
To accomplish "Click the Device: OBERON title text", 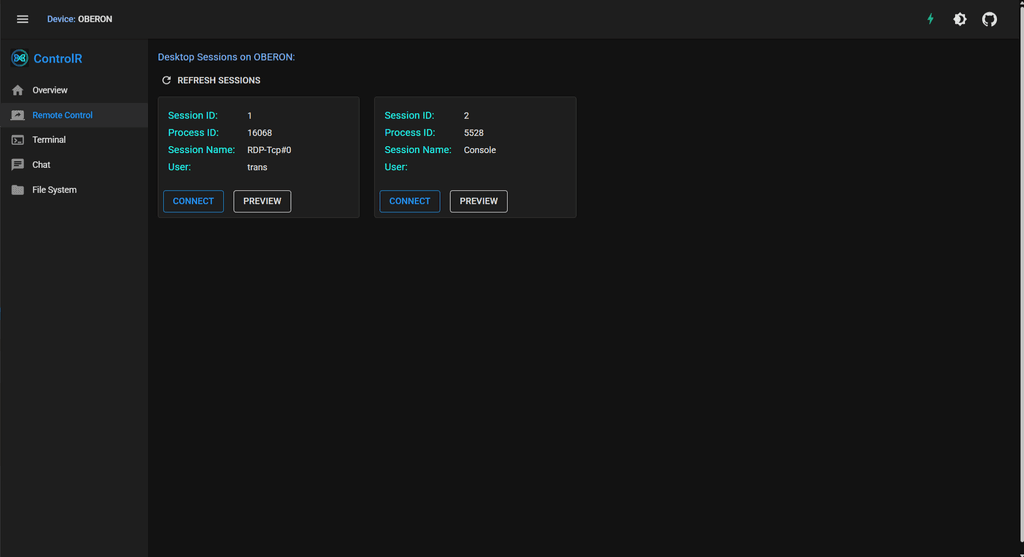I will pyautogui.click(x=79, y=19).
